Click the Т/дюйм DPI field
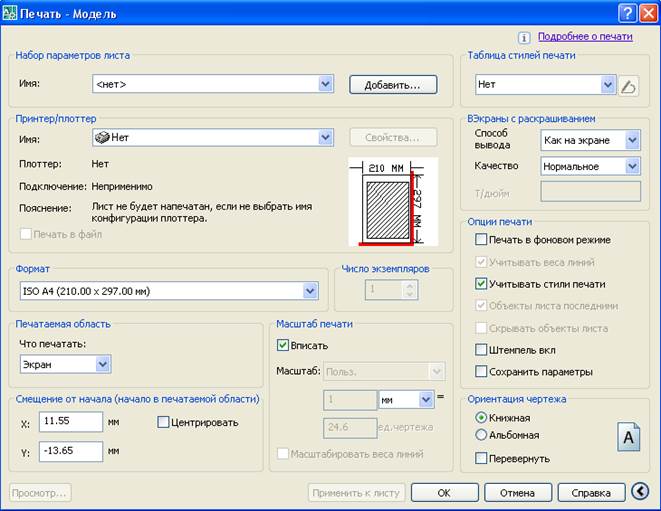The height and width of the screenshot is (511, 661). click(591, 192)
